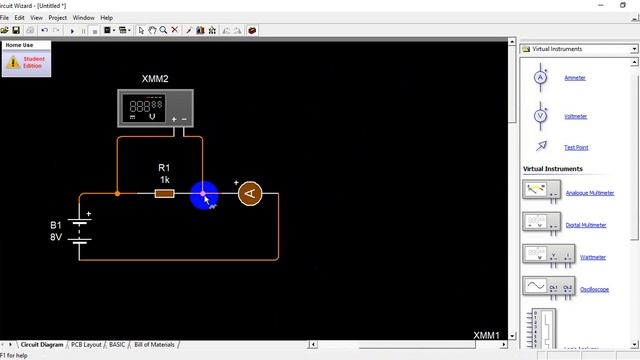The image size is (640, 360).
Task: Expand the Virtual Instruments gallery dropdown
Action: [634, 49]
